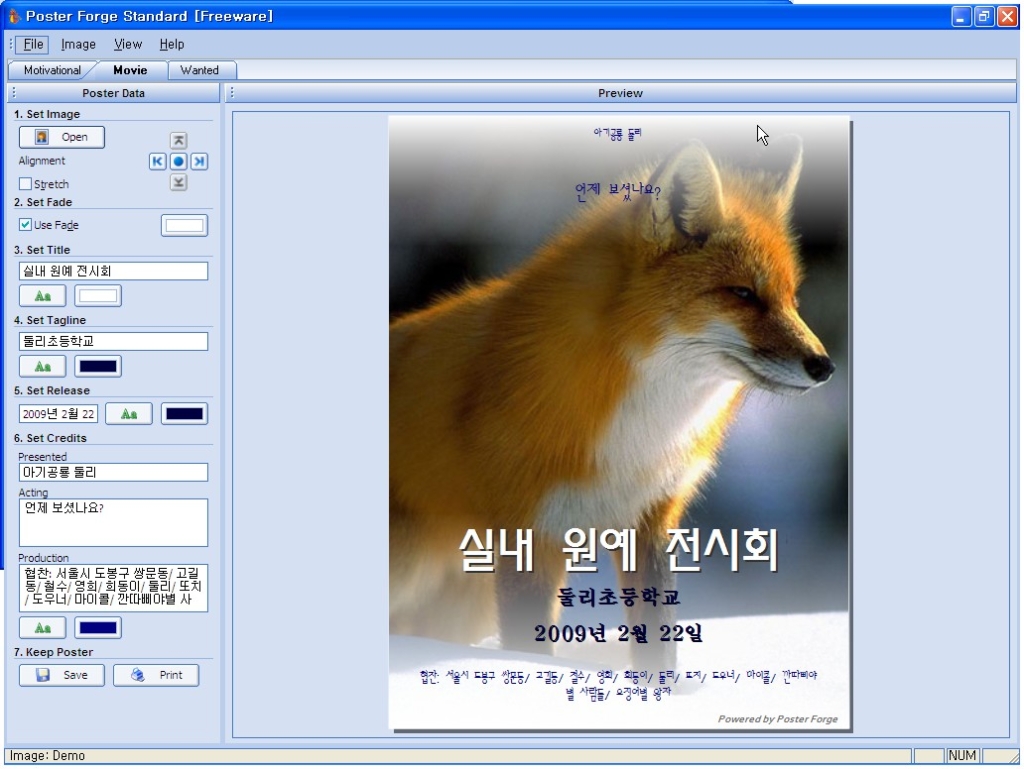Screen dimensions: 1024x769
Task: Center the image alignment
Action: point(178,161)
